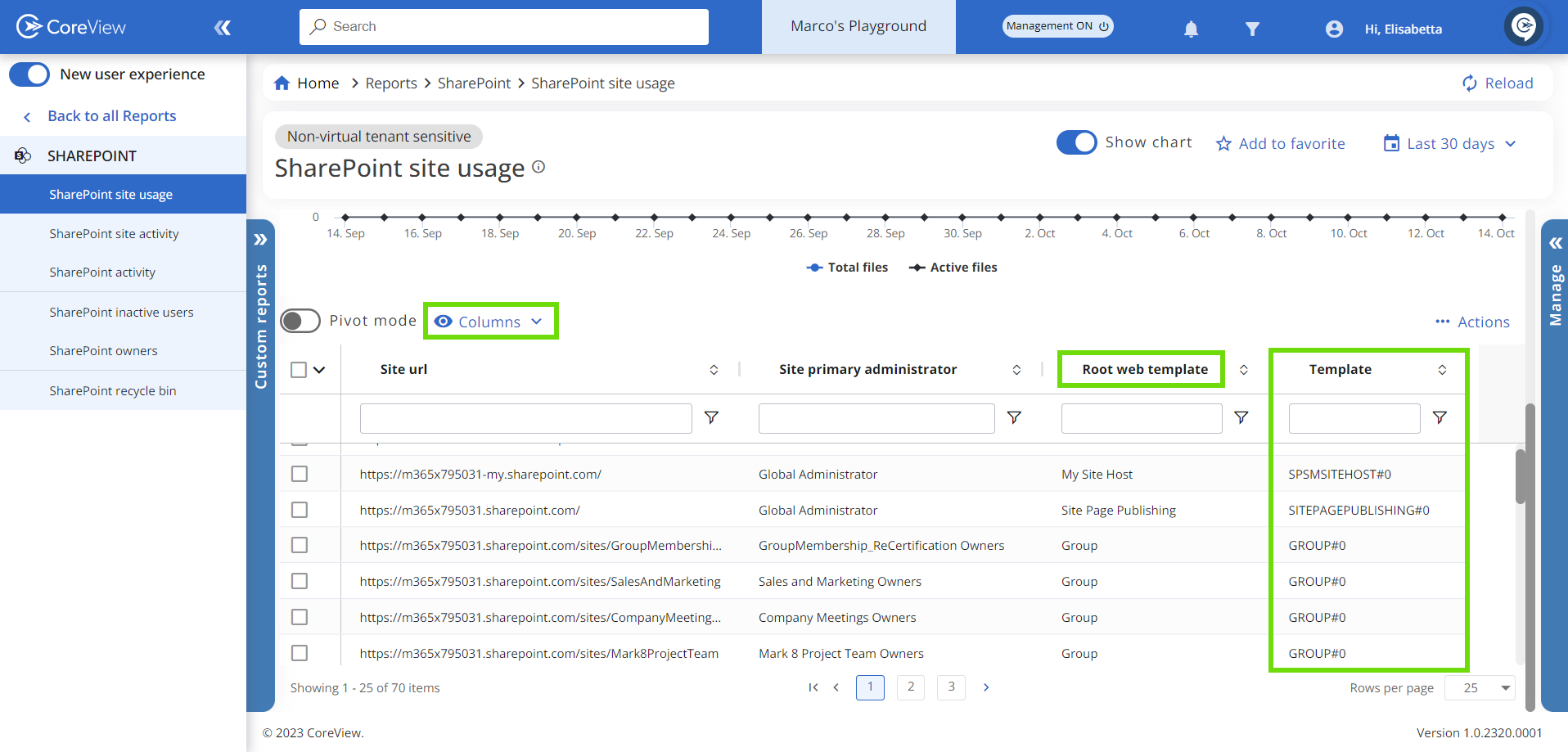Sort by Site primary administrator arrows
Image resolution: width=1568 pixels, height=752 pixels.
(1016, 370)
